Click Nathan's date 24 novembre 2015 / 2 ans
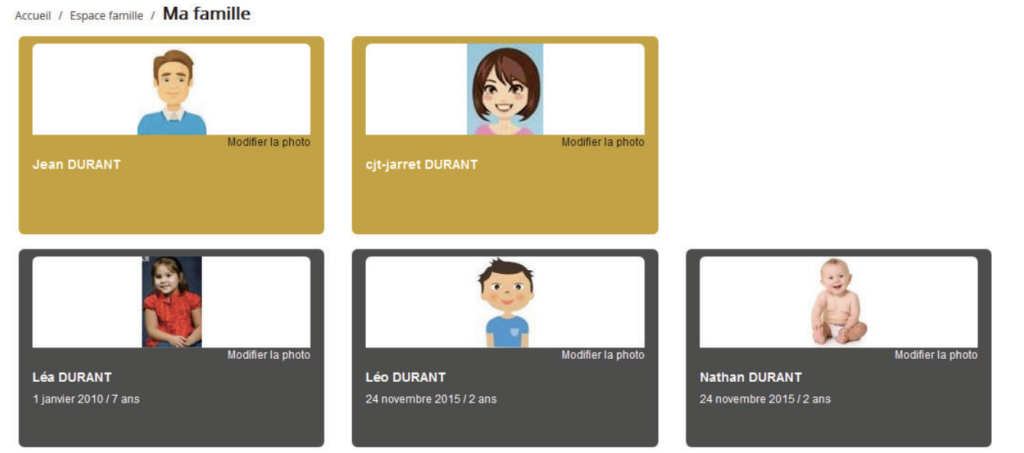The image size is (1024, 453). tap(765, 399)
